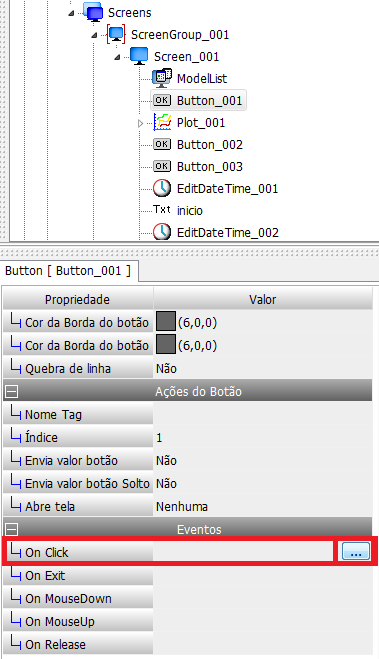Select the Envia valor botão property row
This screenshot has height=659, width=379.
[x=78, y=461]
